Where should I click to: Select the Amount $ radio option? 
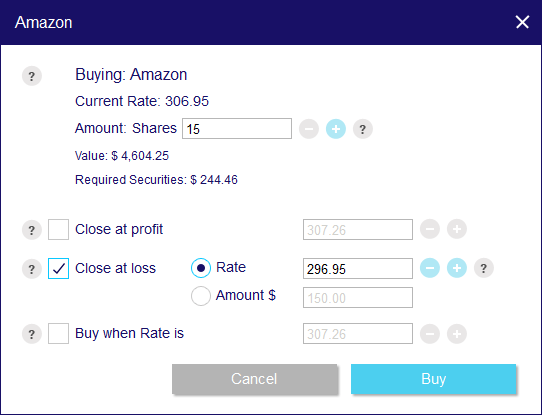(201, 296)
